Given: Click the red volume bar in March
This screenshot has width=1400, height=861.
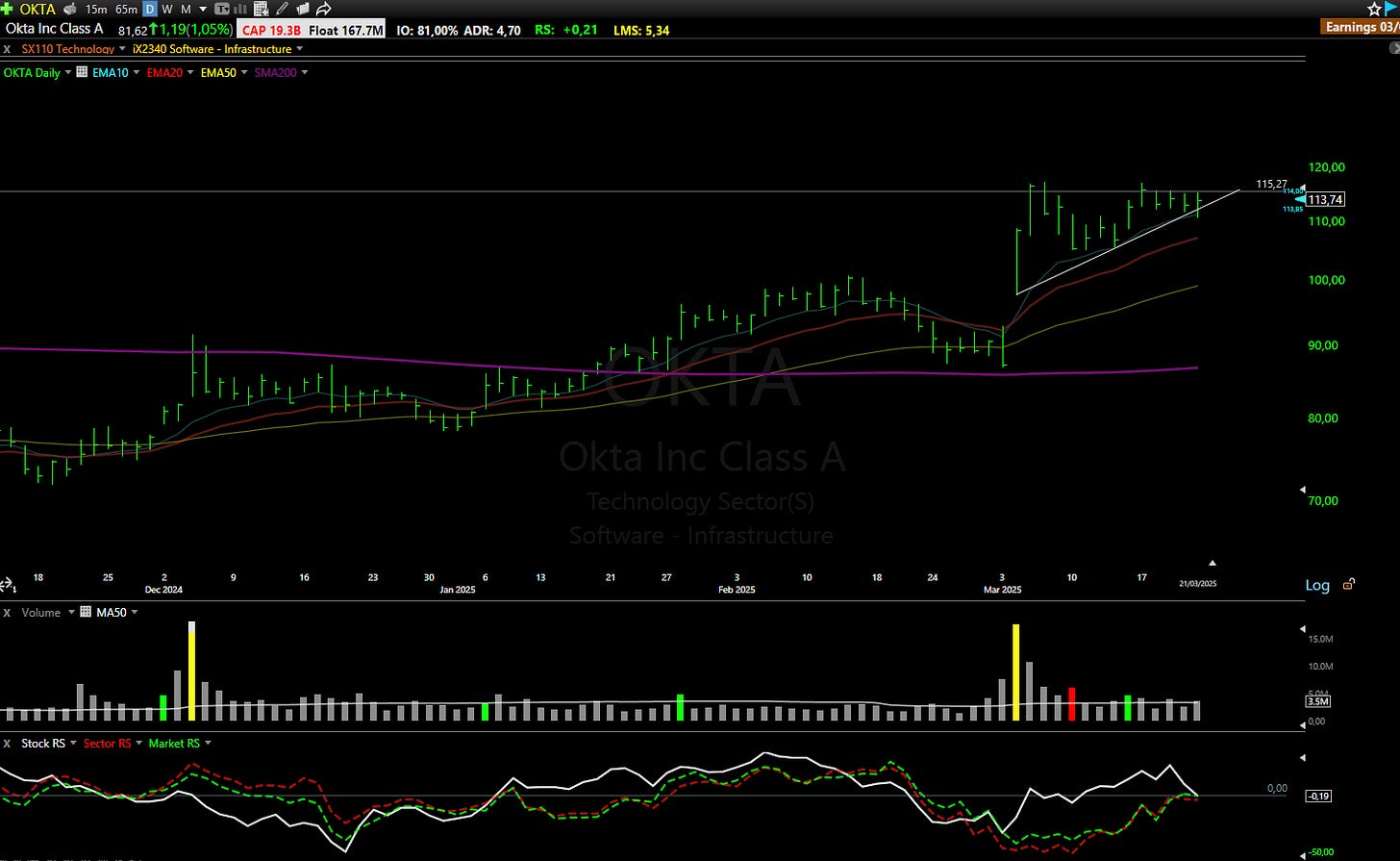Looking at the screenshot, I should coord(1071,704).
